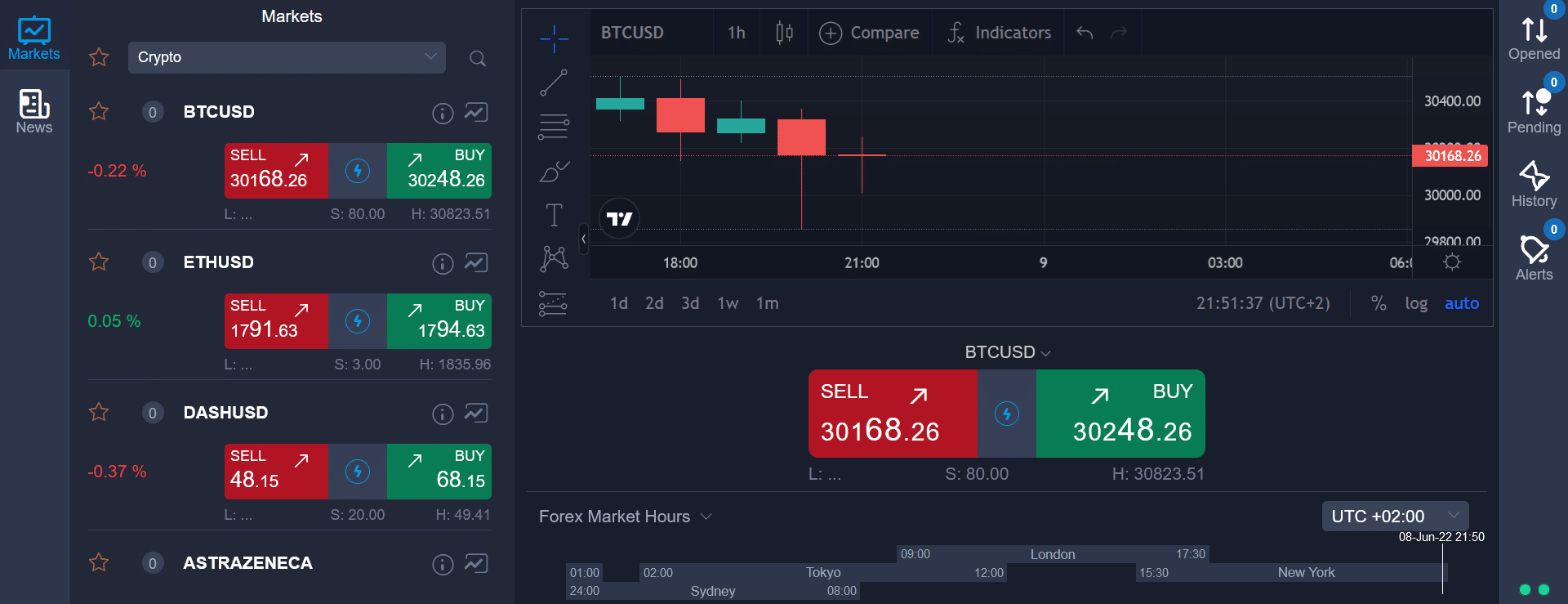Click the 30168.26 price marker on the chart axis
Screen dimensions: 1568x604
coord(1450,156)
